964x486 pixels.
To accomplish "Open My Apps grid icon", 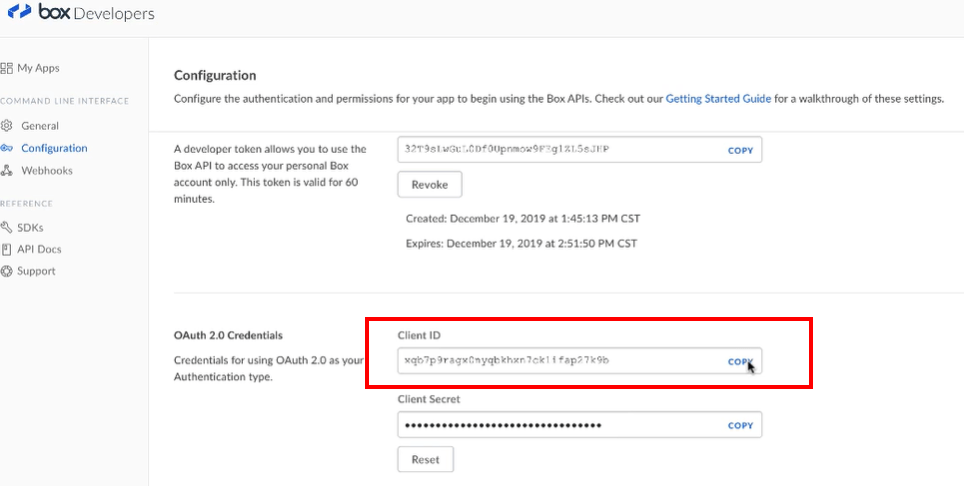I will click(7, 68).
